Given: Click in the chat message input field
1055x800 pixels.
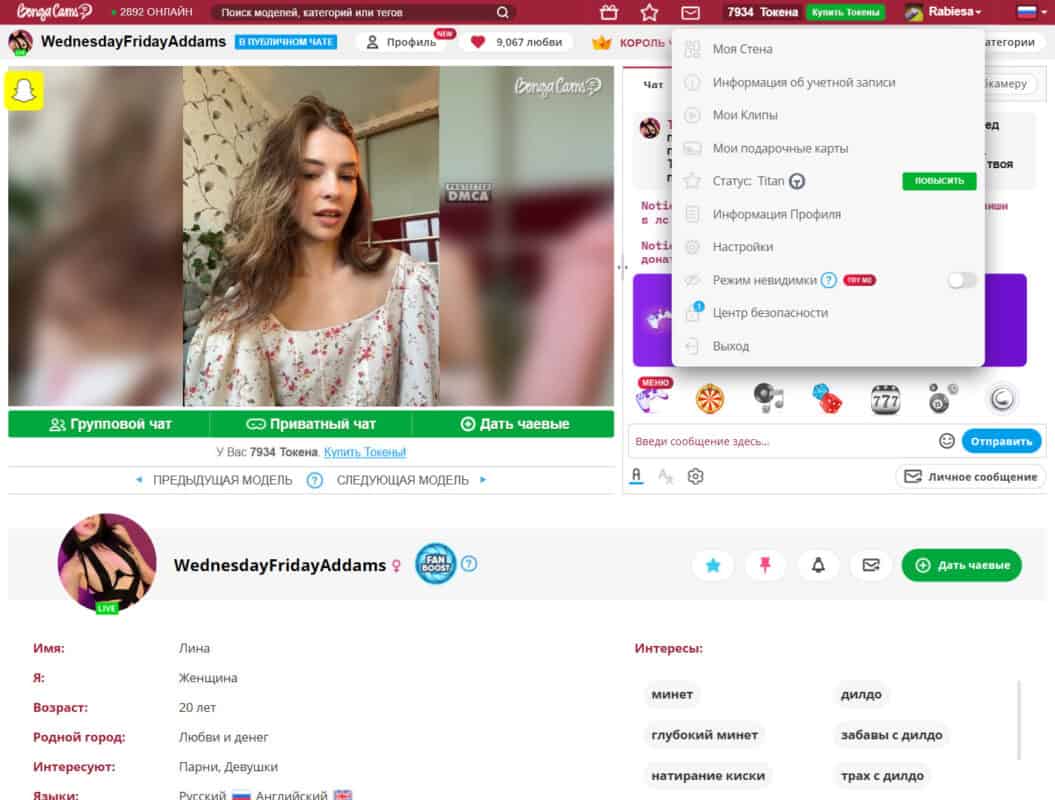Looking at the screenshot, I should pos(780,441).
